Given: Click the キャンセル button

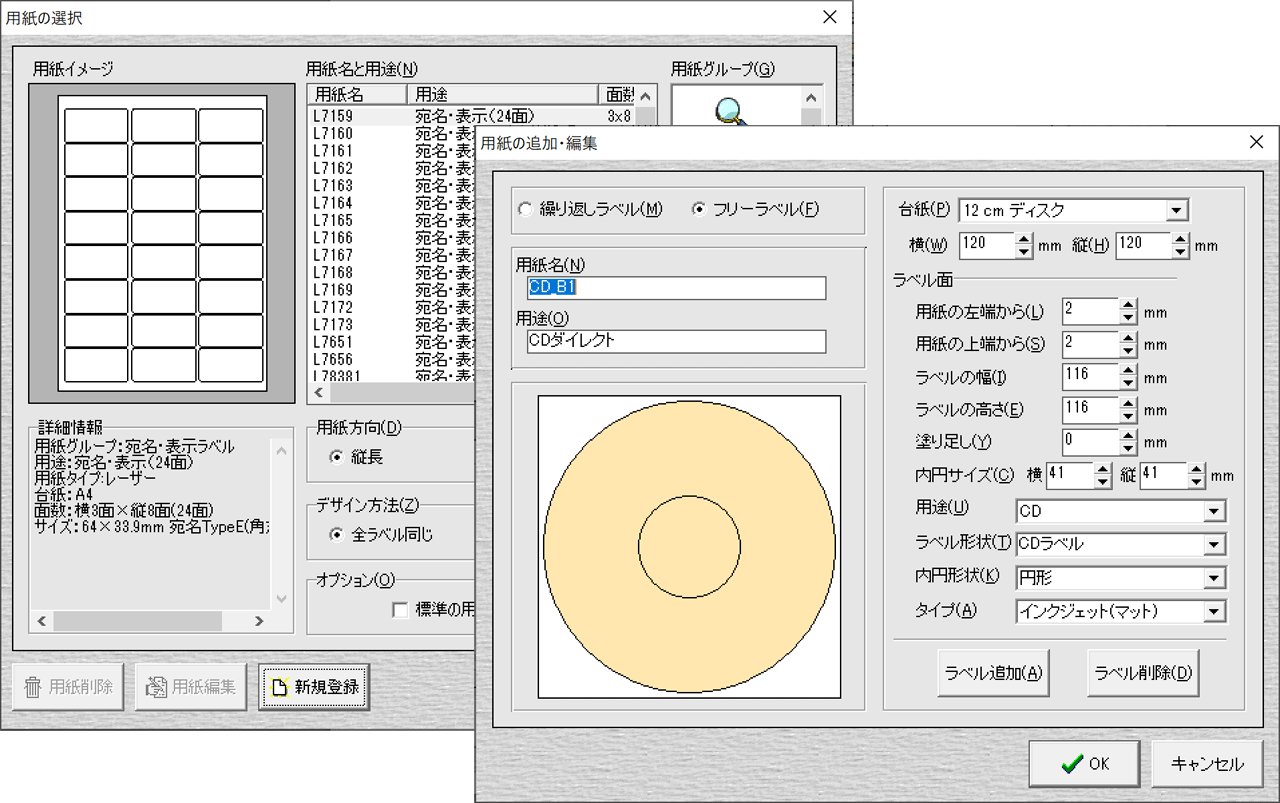Looking at the screenshot, I should (x=1207, y=763).
